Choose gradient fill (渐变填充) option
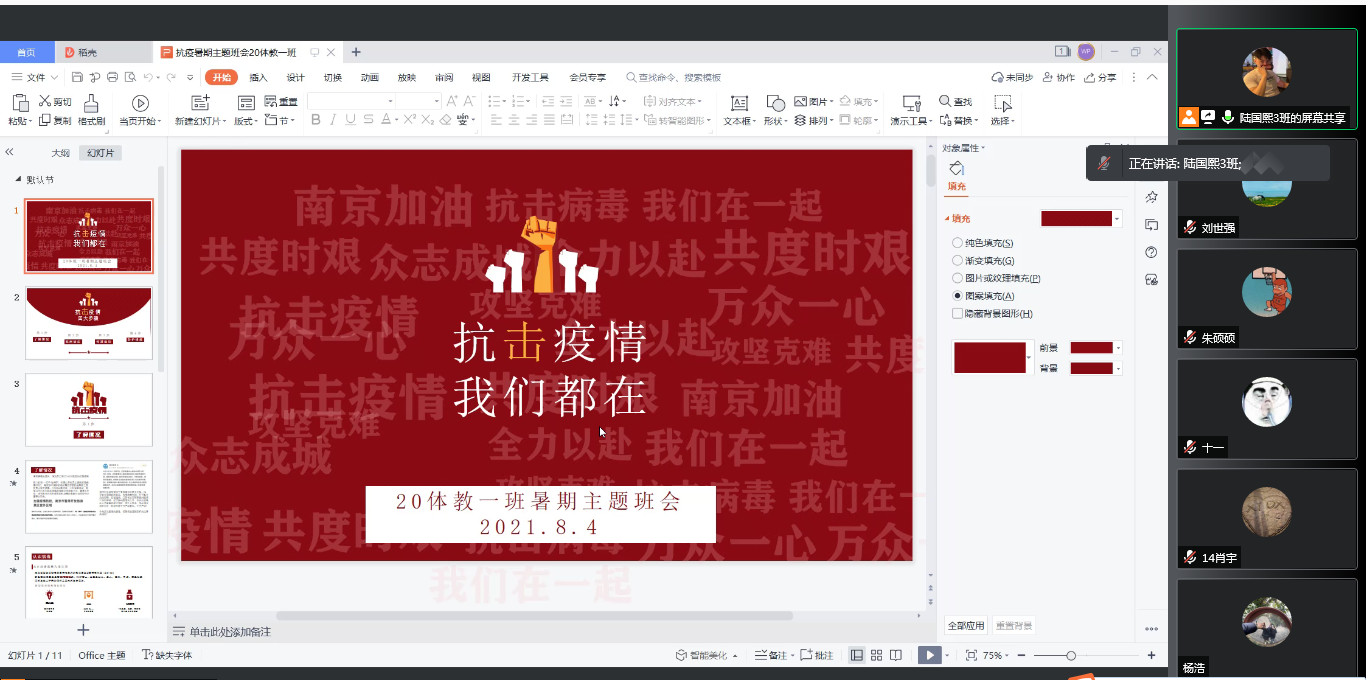This screenshot has height=680, width=1366. pyautogui.click(x=958, y=261)
